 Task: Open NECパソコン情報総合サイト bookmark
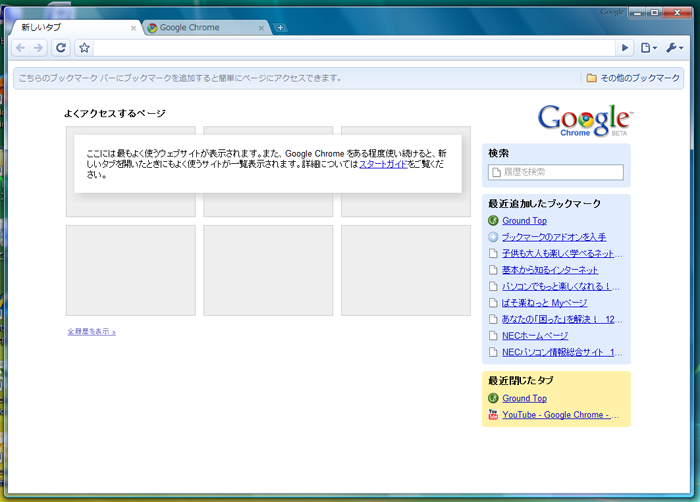point(562,352)
